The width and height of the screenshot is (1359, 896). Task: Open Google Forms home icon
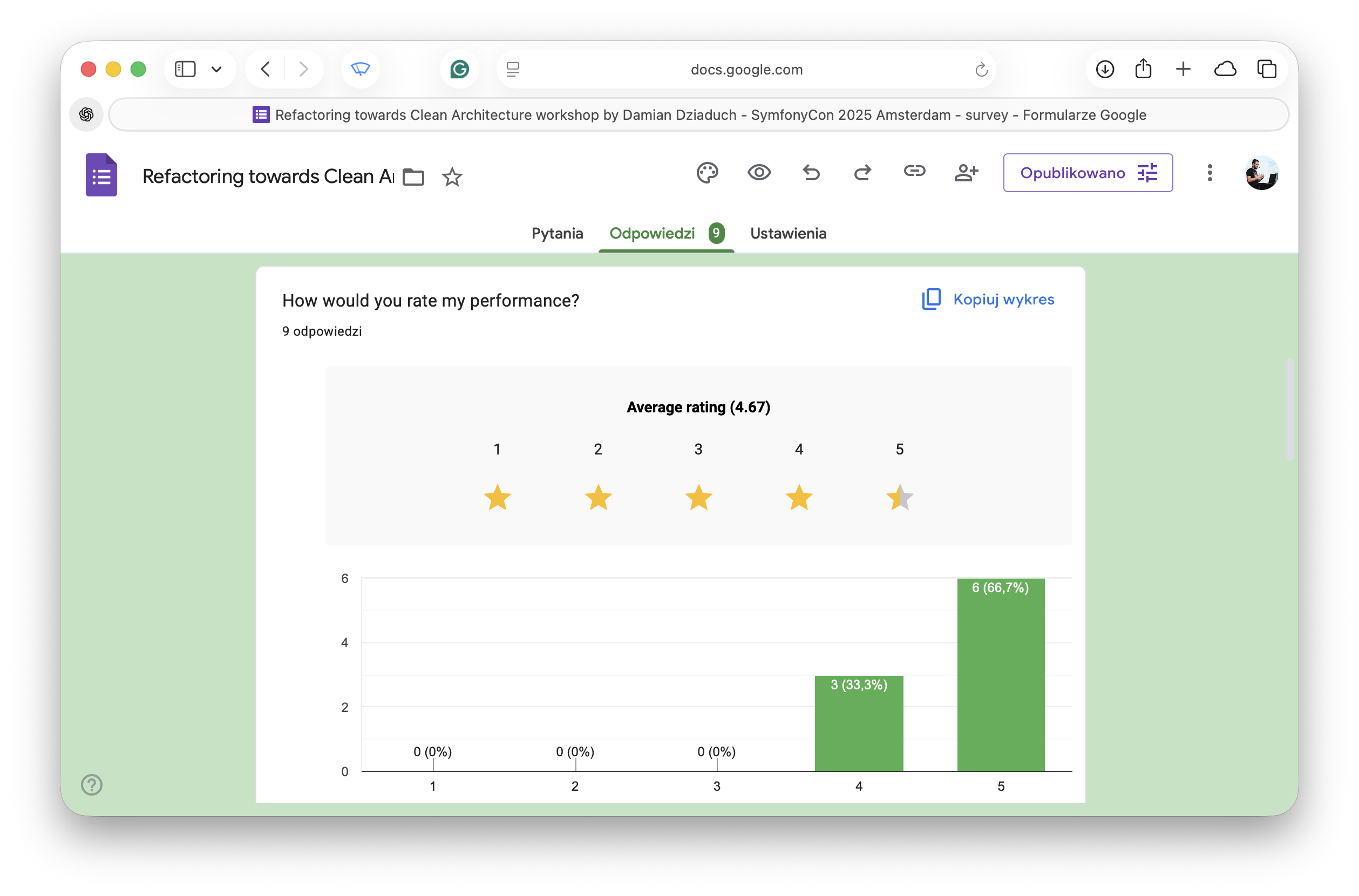[x=101, y=175]
